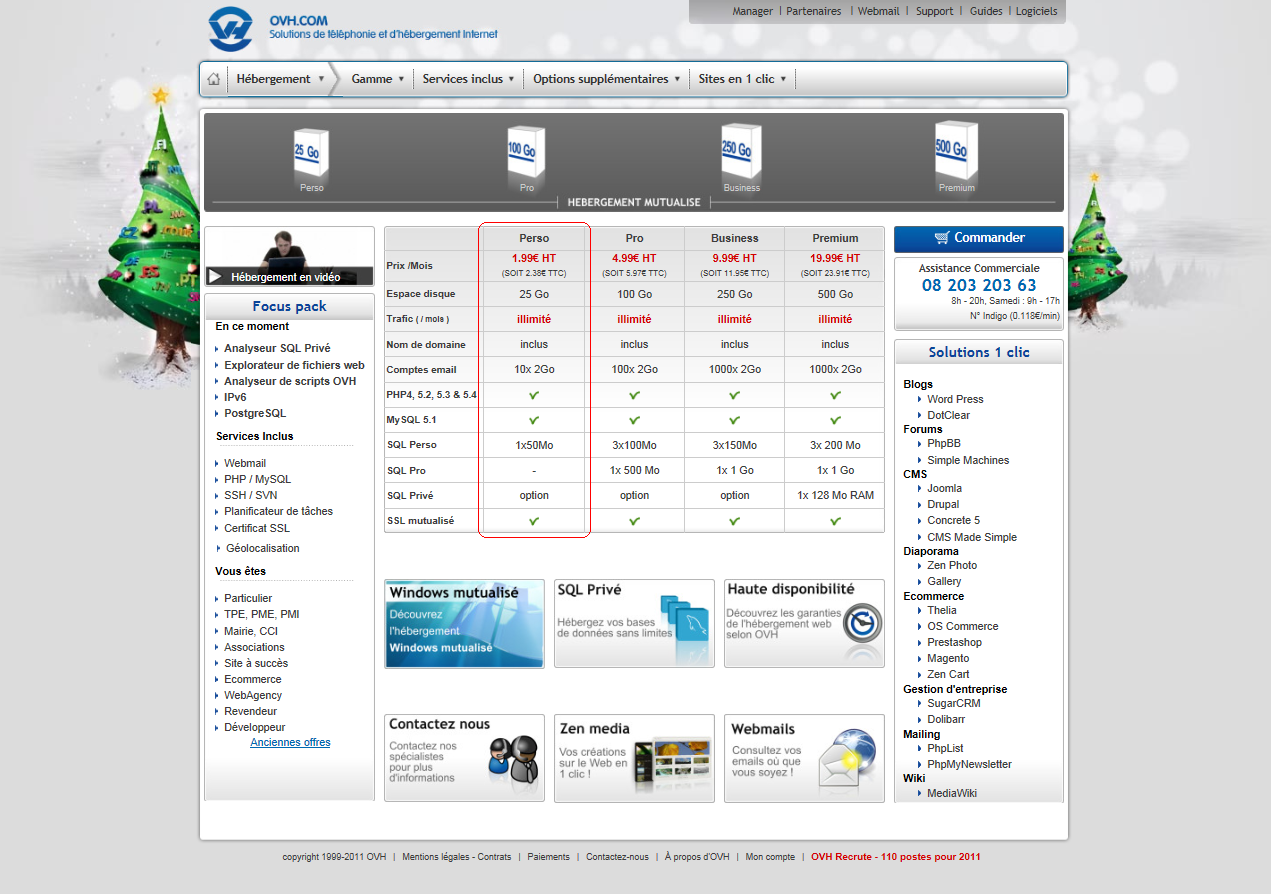This screenshot has height=894, width=1271.
Task: Select the 100 Go Pro box icon
Action: 526,152
